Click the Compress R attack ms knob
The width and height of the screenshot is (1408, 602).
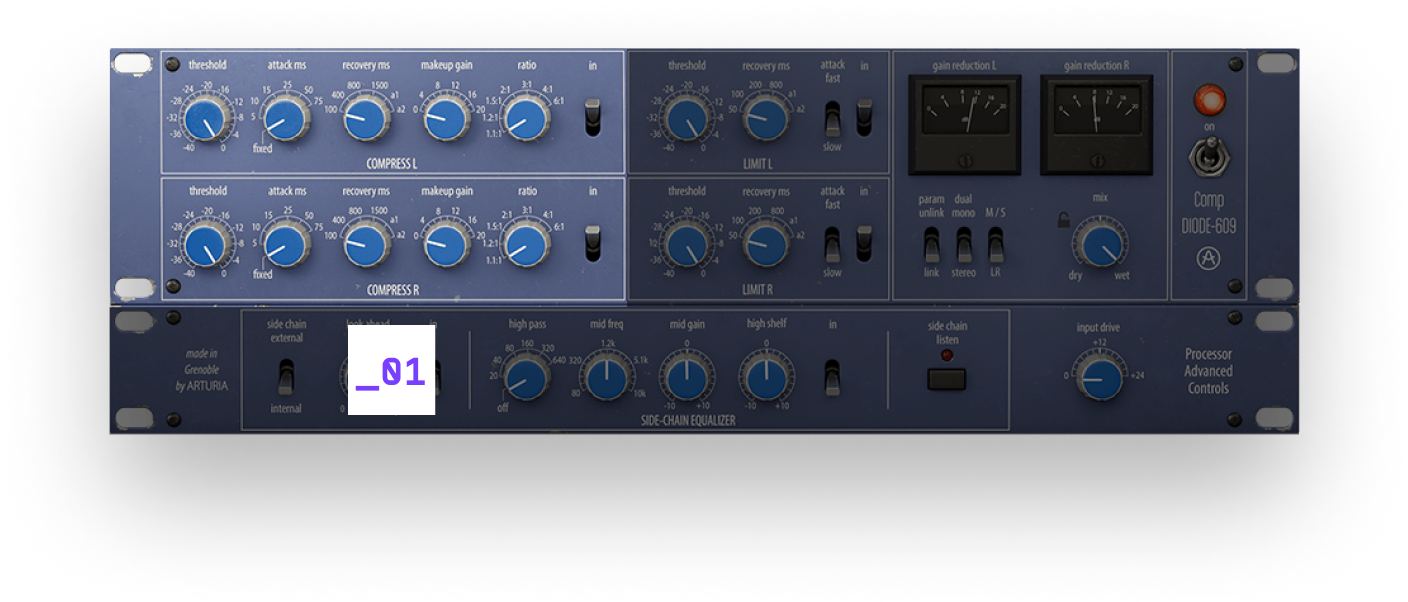(x=286, y=245)
